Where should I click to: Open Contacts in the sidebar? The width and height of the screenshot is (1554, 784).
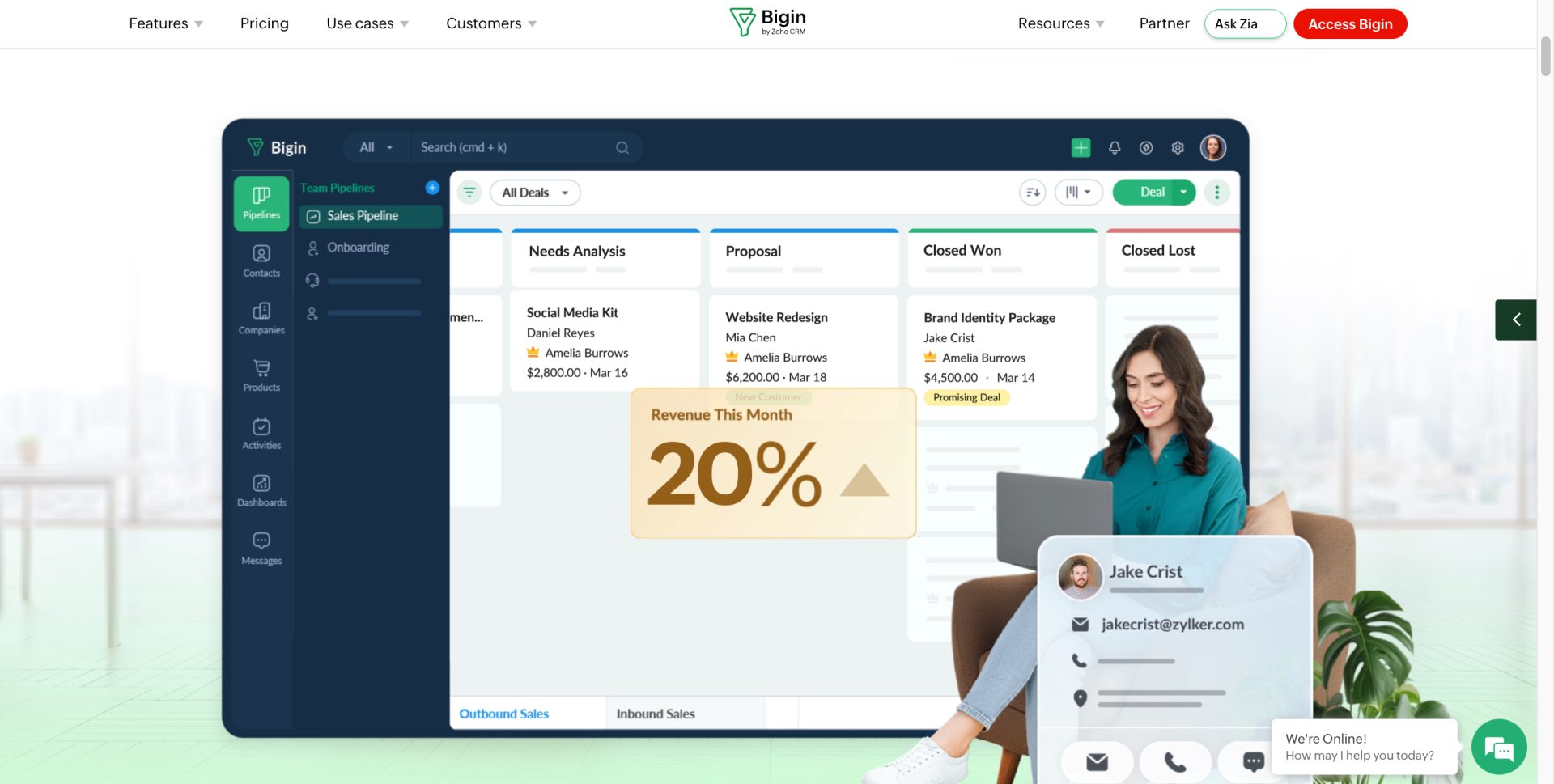coord(261,261)
